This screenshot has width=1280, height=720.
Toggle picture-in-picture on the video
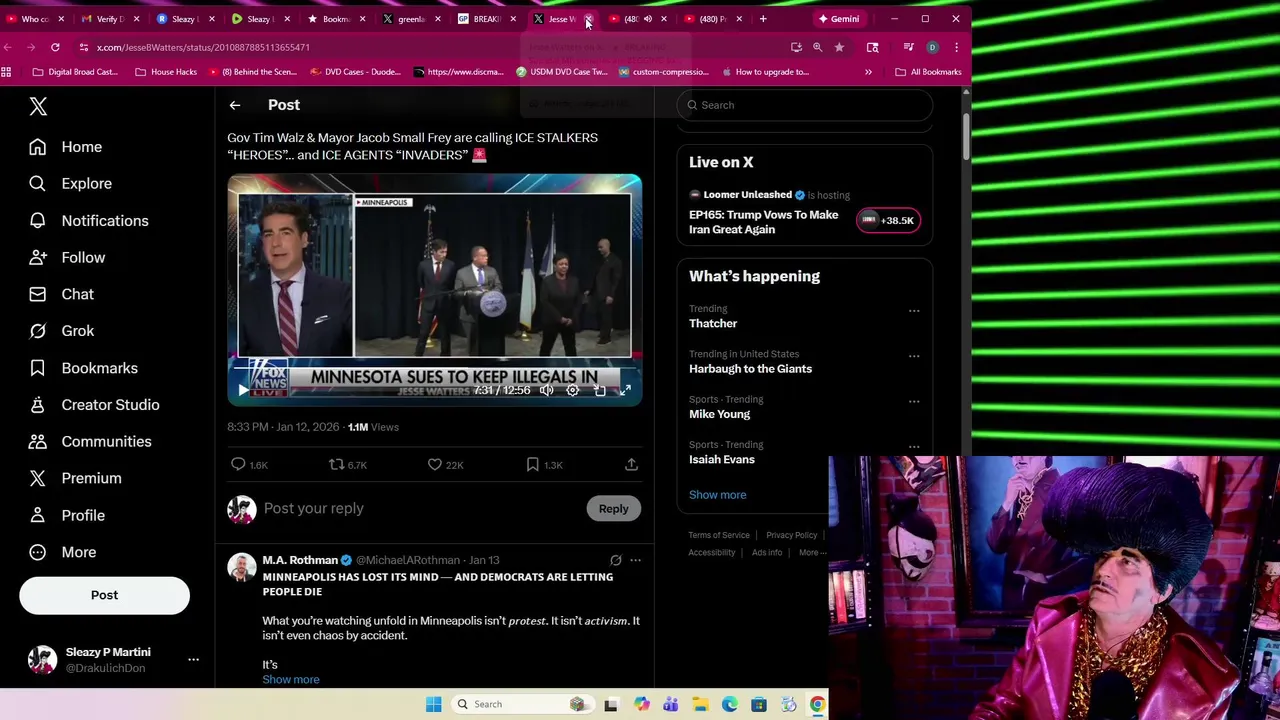(x=599, y=390)
